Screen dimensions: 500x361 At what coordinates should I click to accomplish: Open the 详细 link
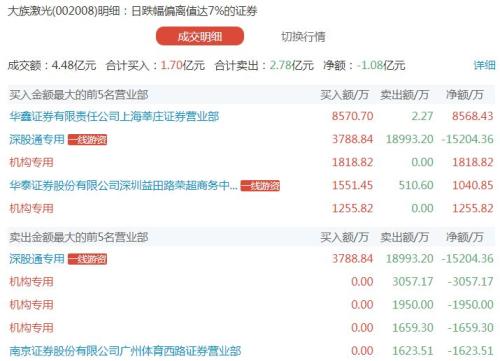tap(484, 65)
